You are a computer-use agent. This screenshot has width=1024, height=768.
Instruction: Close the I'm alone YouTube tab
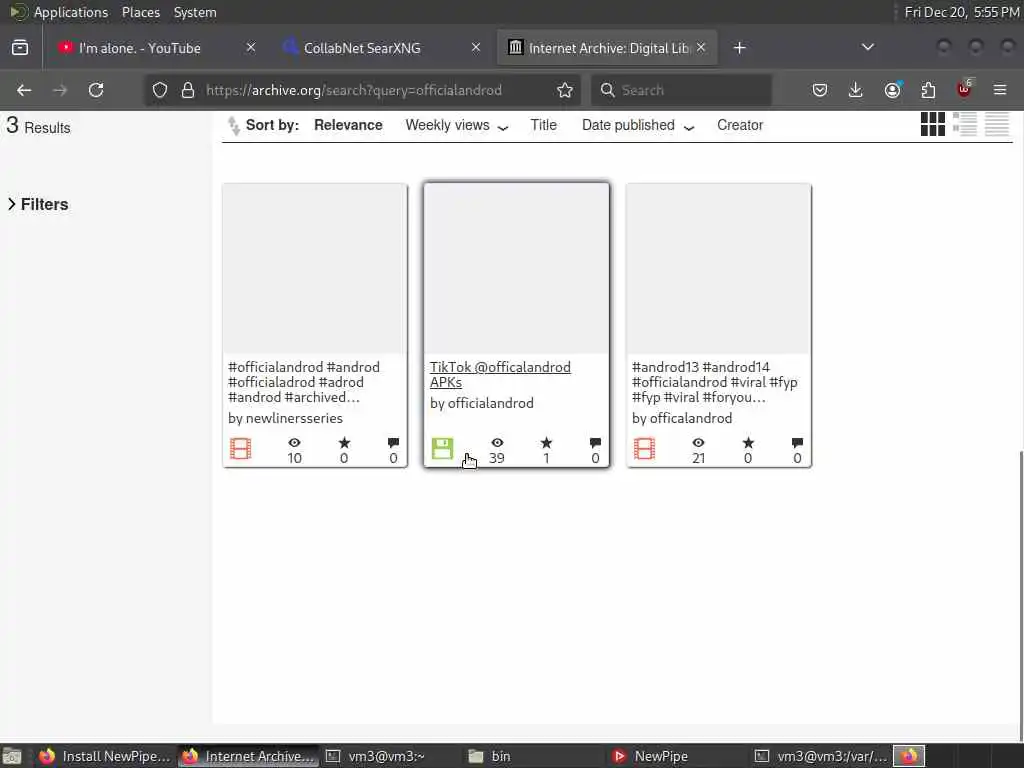[251, 47]
